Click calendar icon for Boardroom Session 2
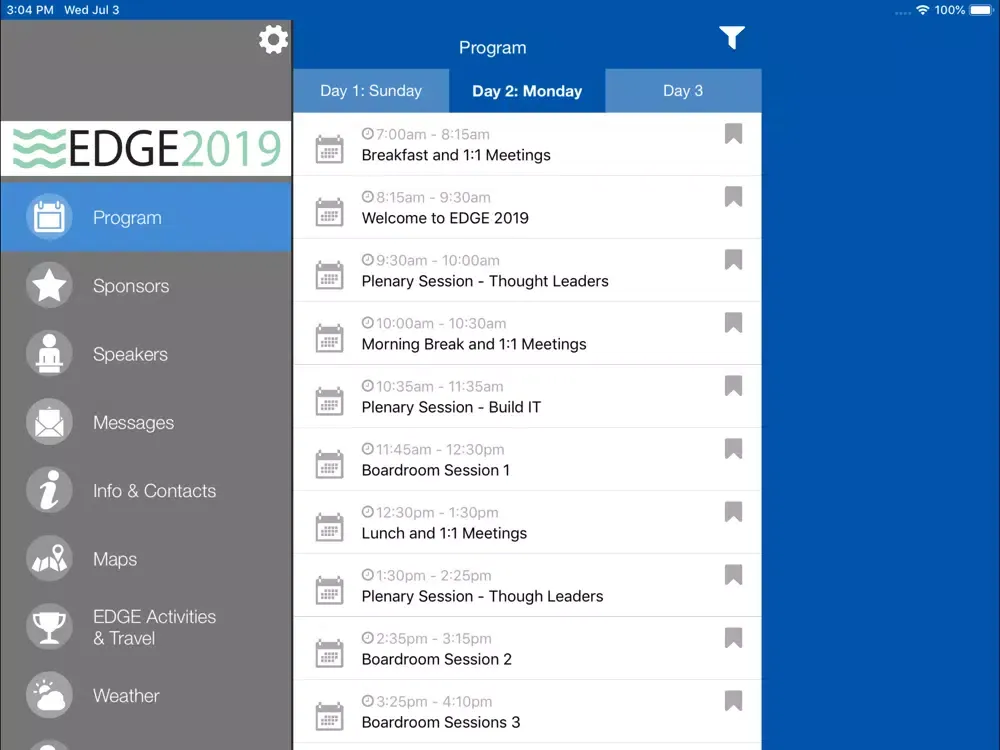The height and width of the screenshot is (750, 1000). pos(330,653)
